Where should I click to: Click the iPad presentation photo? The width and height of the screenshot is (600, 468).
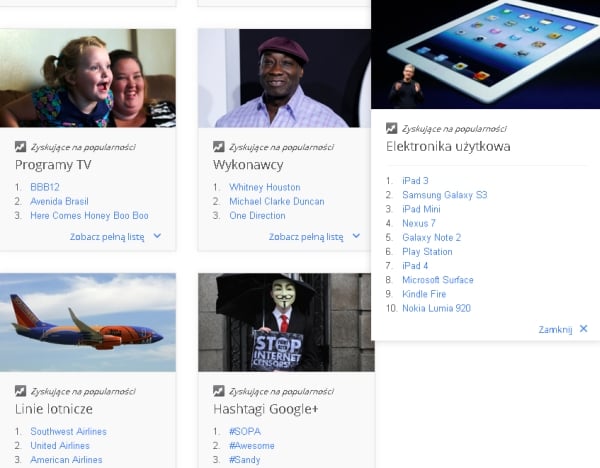[486, 54]
